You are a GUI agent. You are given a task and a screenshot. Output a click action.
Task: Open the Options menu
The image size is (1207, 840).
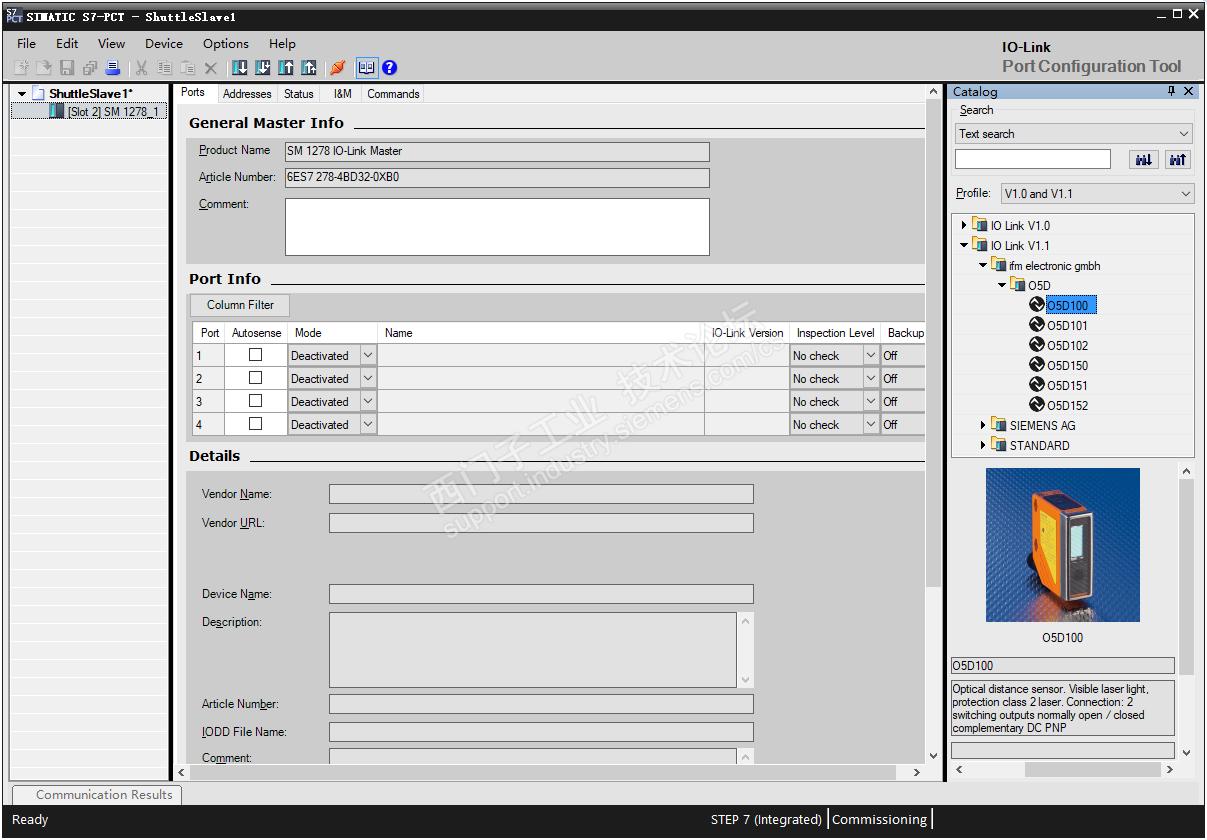tap(225, 43)
